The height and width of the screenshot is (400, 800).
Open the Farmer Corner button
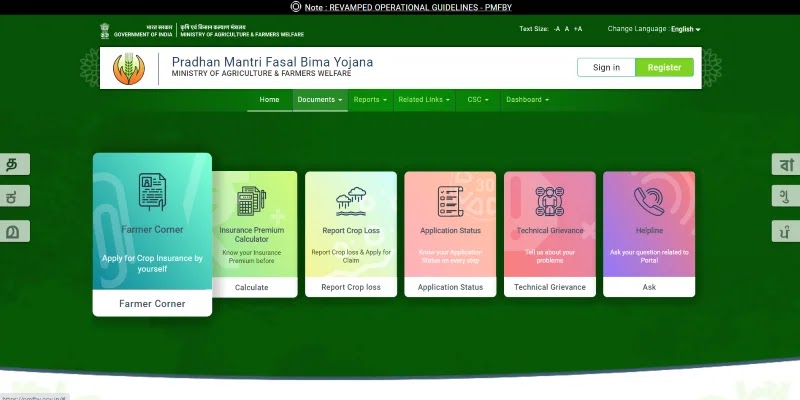click(152, 304)
